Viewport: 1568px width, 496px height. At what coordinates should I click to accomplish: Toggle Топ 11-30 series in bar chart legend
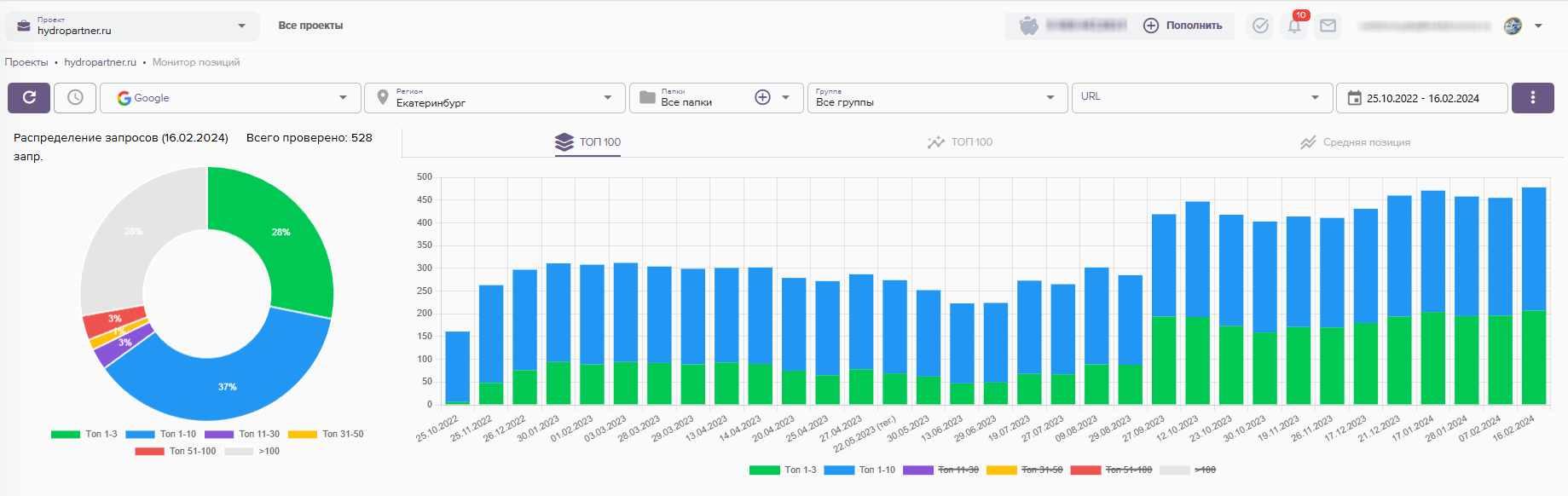941,470
